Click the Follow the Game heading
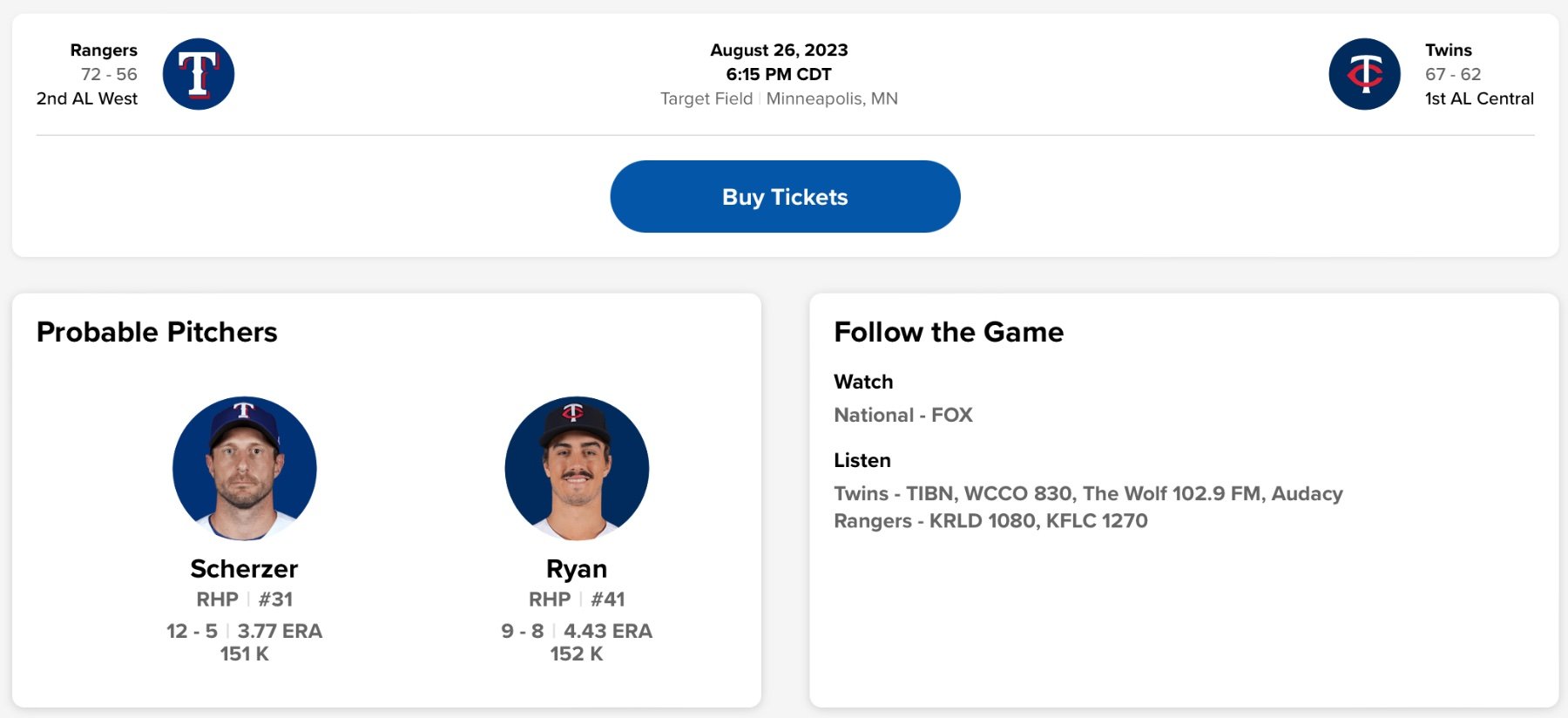This screenshot has height=718, width=1568. click(x=949, y=332)
